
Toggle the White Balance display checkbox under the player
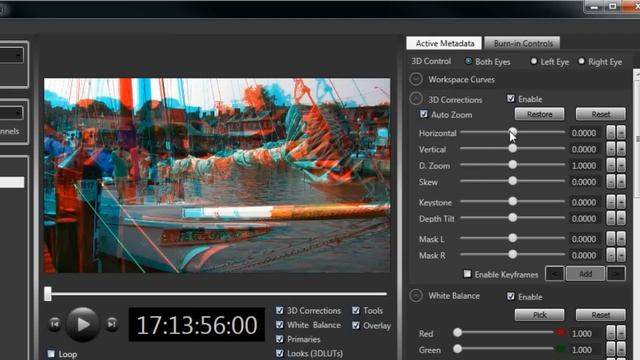click(x=280, y=324)
